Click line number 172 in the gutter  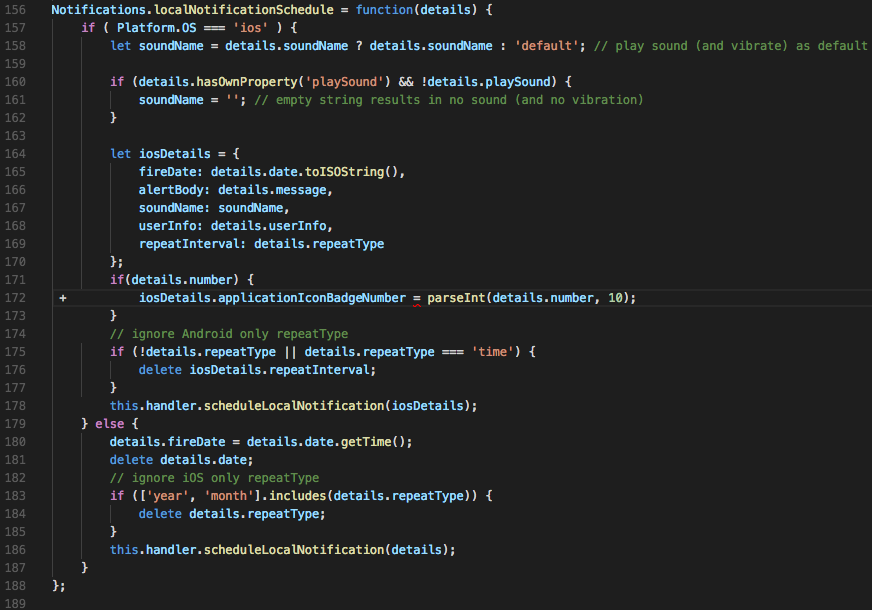click(x=15, y=298)
